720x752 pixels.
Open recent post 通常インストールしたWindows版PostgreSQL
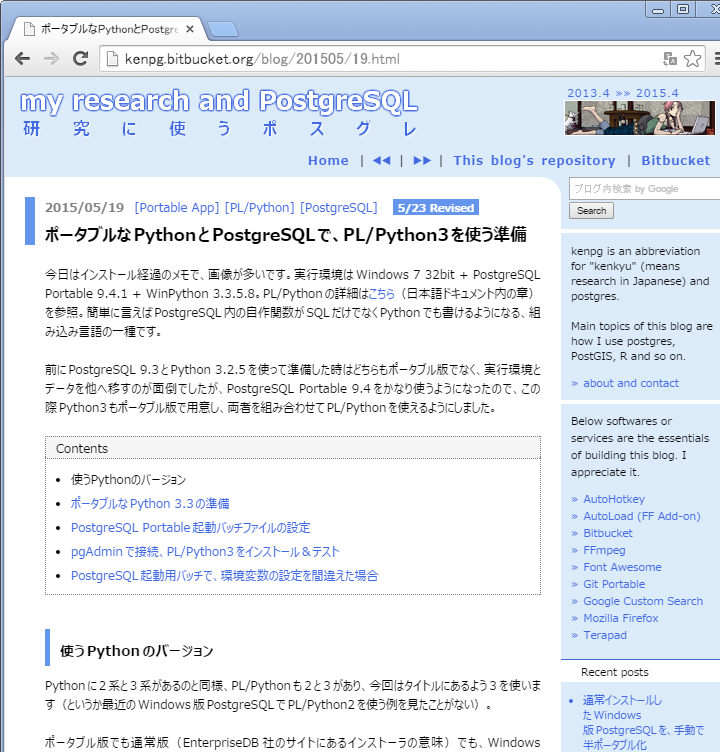pyautogui.click(x=643, y=722)
